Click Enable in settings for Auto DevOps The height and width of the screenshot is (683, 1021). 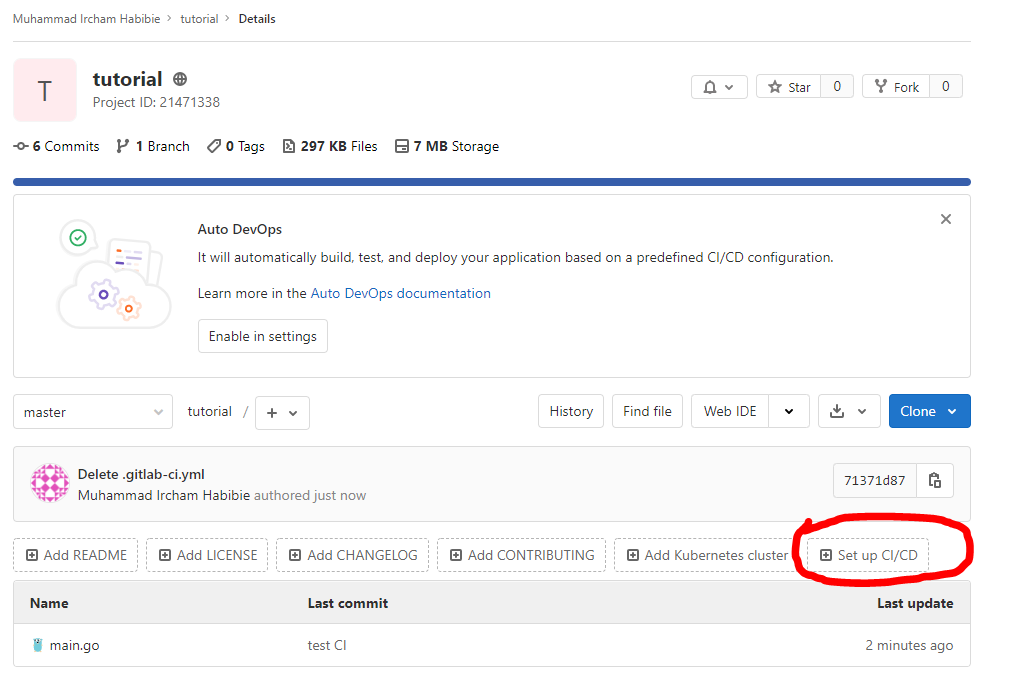pyautogui.click(x=262, y=336)
